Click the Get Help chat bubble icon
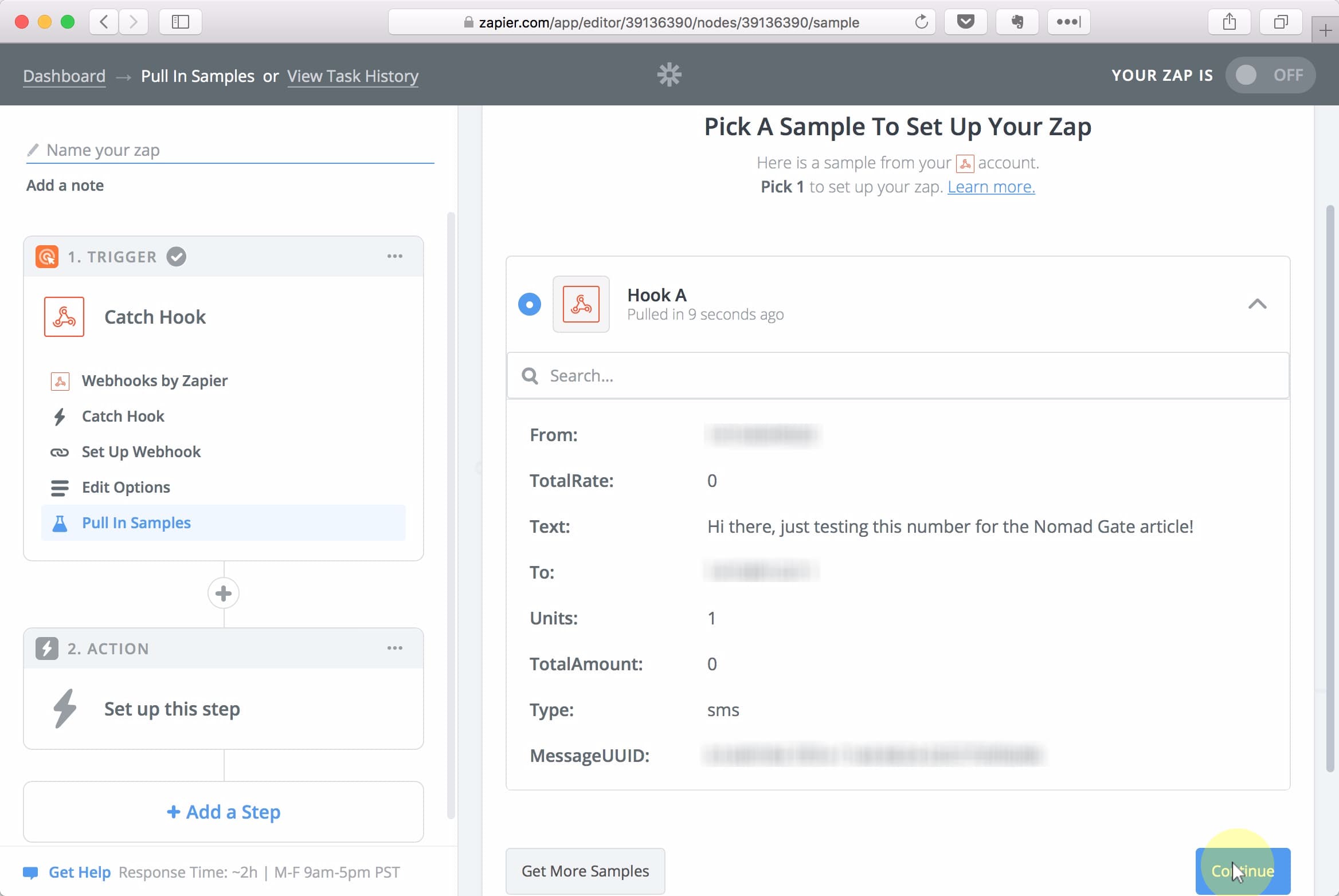 [30, 873]
